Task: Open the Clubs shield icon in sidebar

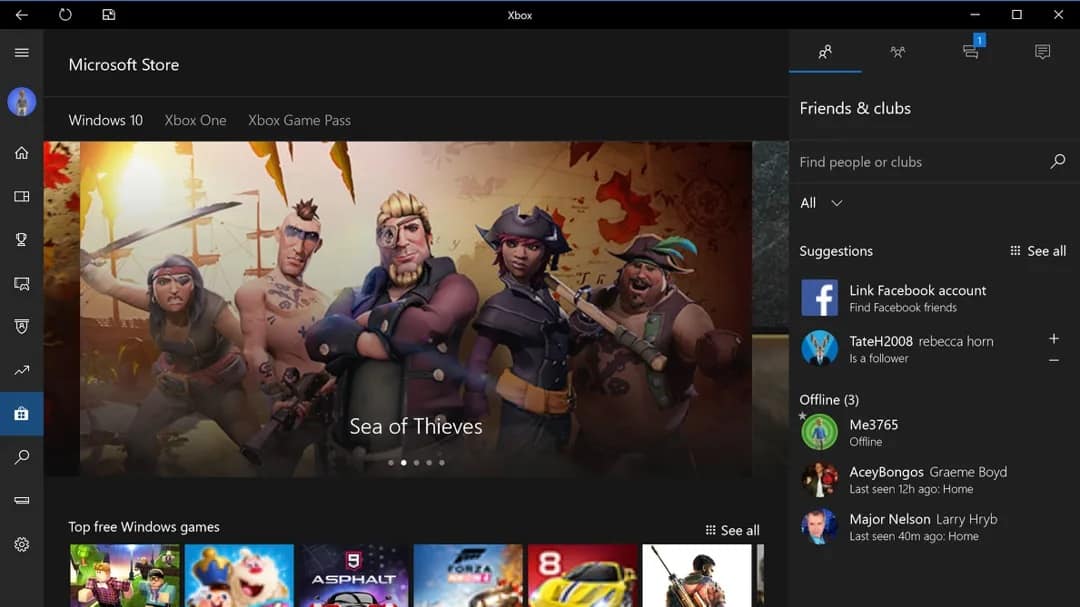Action: point(21,327)
